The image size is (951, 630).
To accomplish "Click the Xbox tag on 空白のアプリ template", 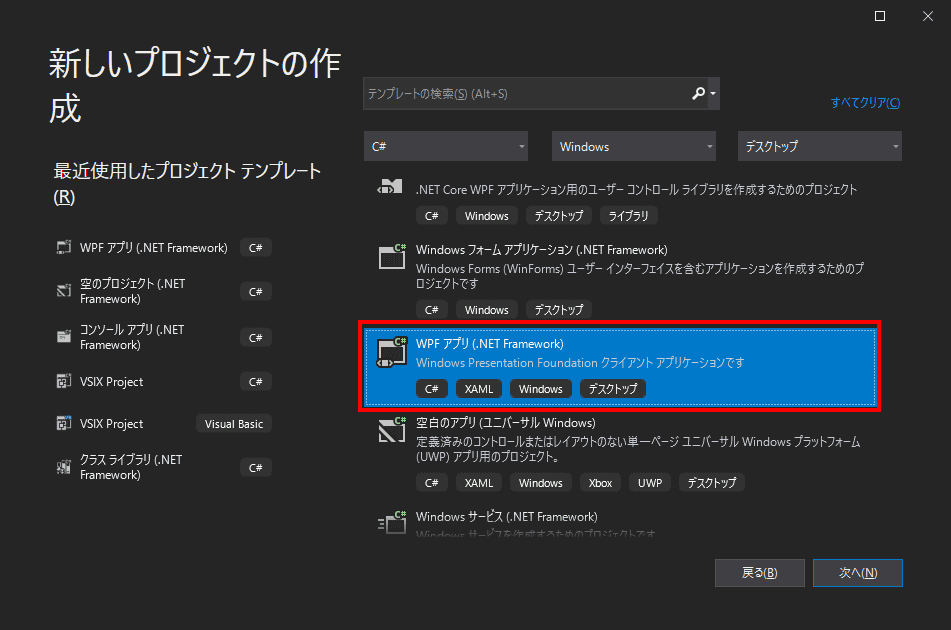I will 600,483.
